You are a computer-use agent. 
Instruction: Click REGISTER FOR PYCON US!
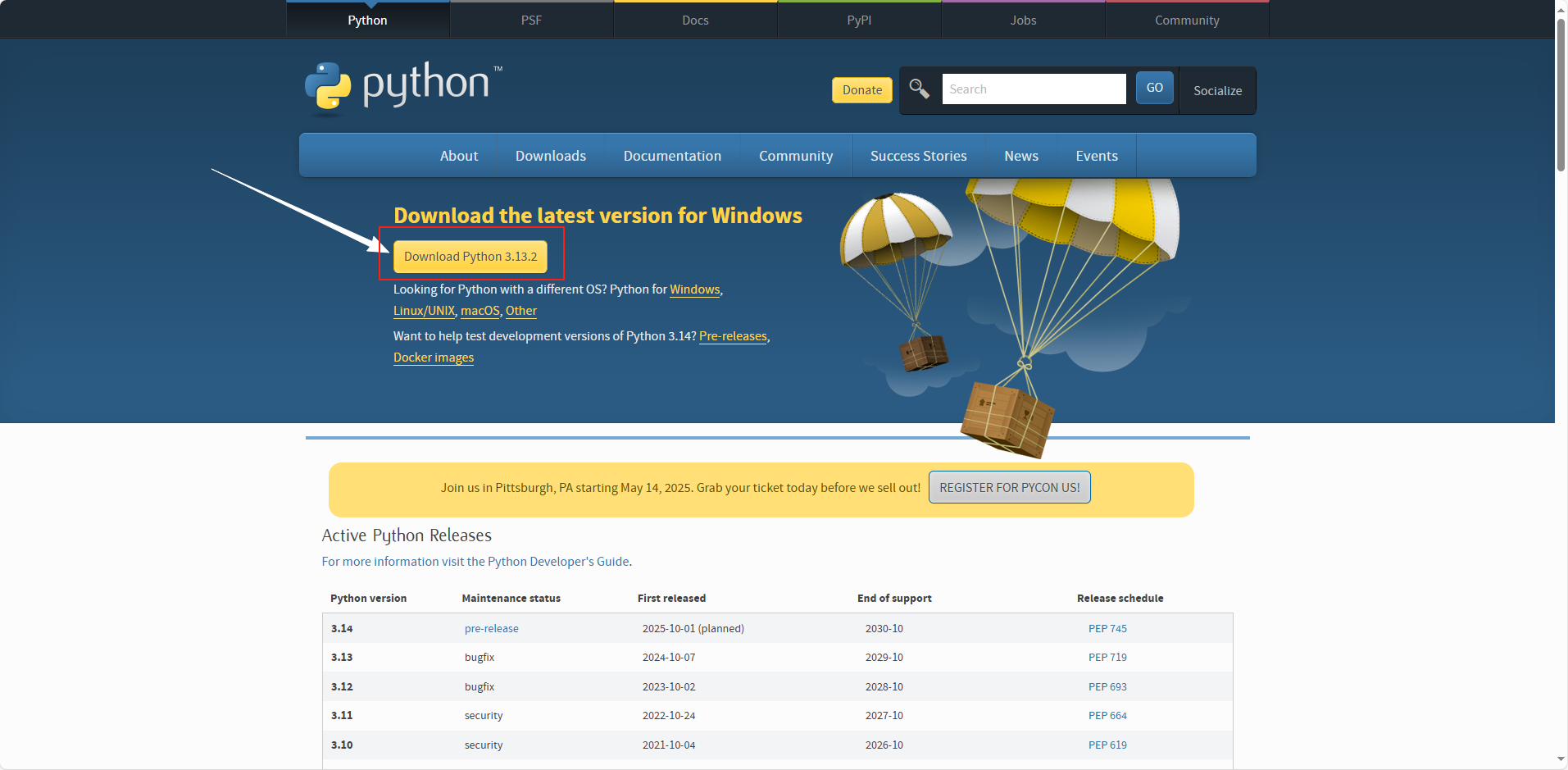coord(1009,487)
